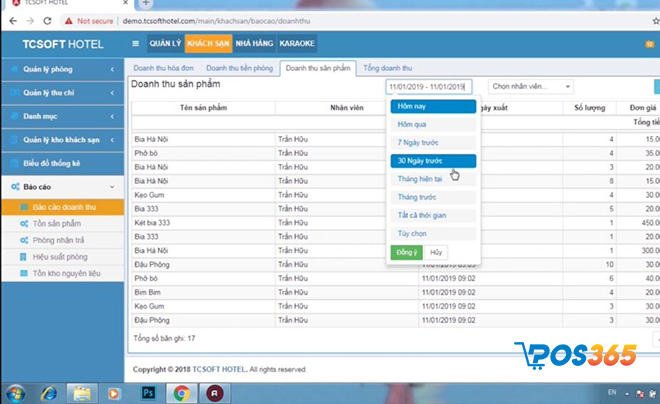Open the NHÀ HÀNG top menu

point(254,43)
